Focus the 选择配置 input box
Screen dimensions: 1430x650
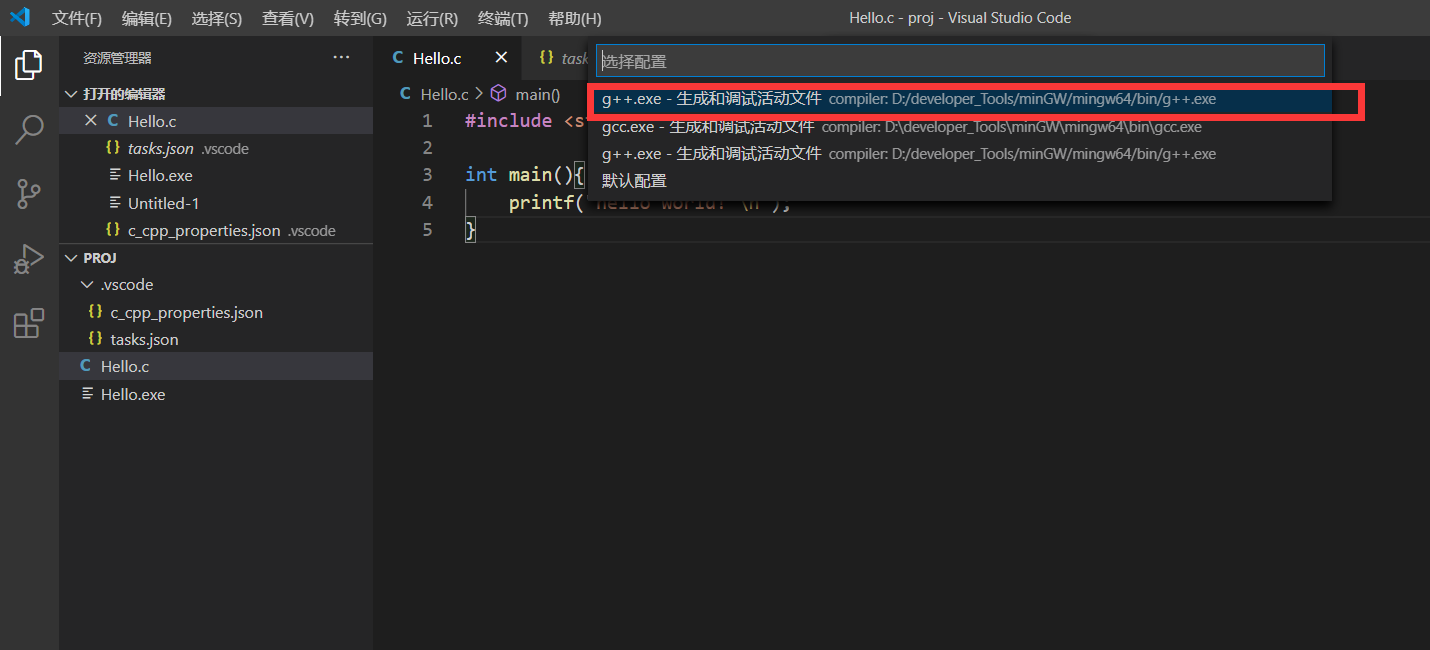click(960, 61)
